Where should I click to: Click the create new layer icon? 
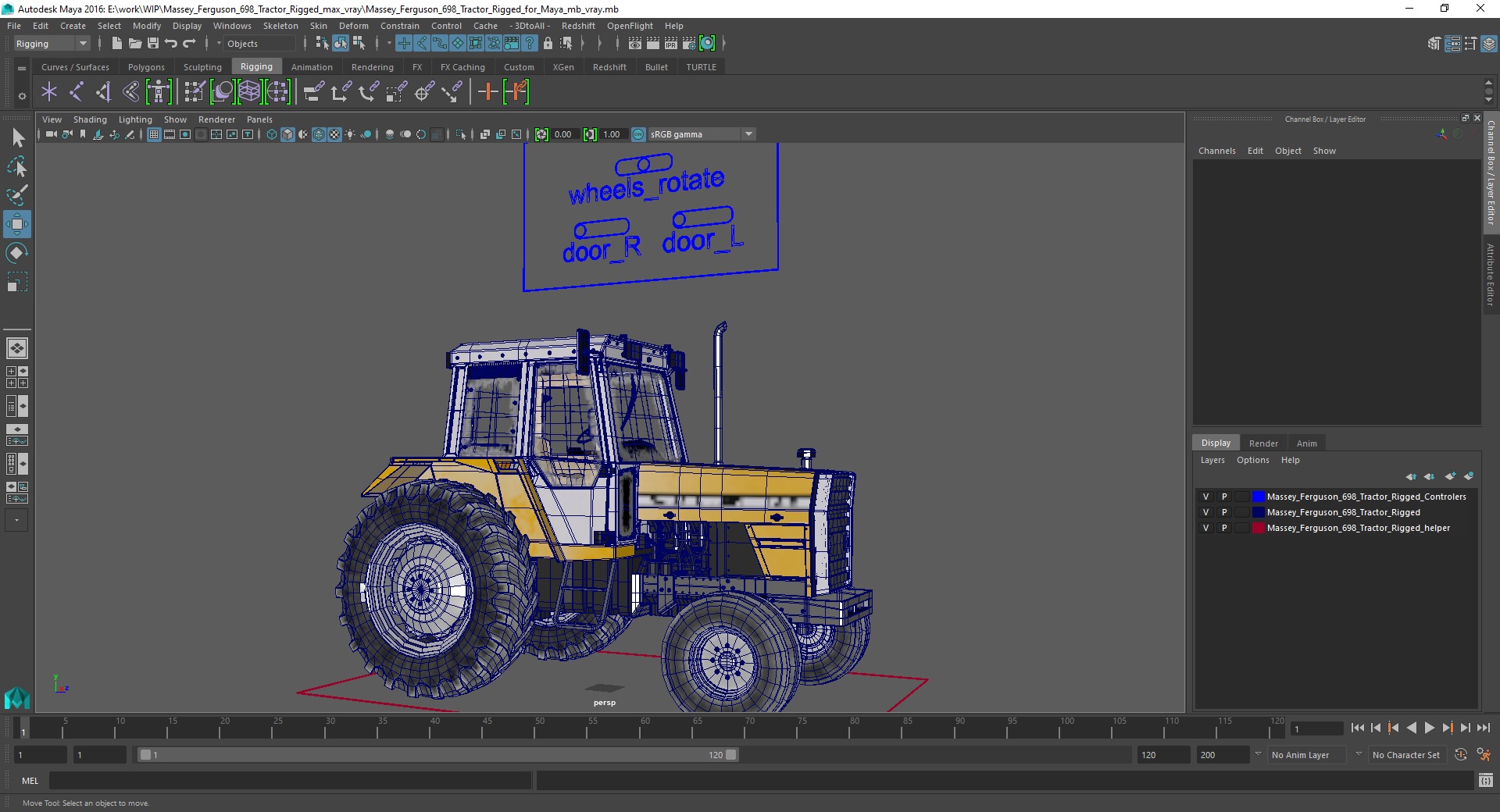click(1451, 476)
